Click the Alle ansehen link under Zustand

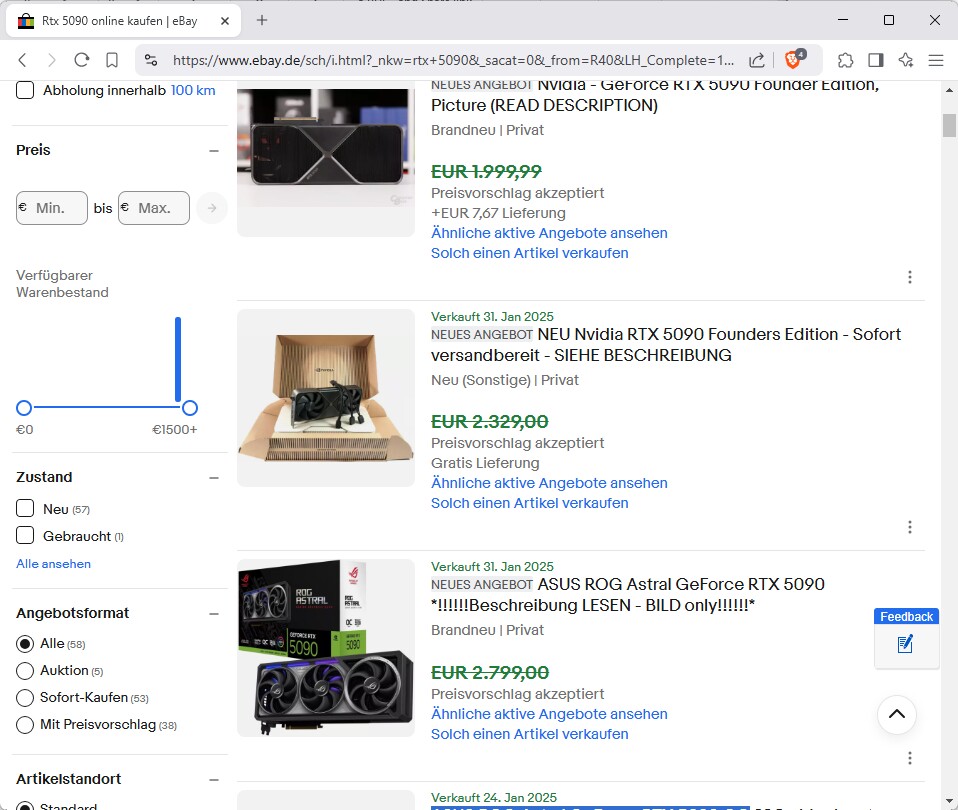click(53, 564)
